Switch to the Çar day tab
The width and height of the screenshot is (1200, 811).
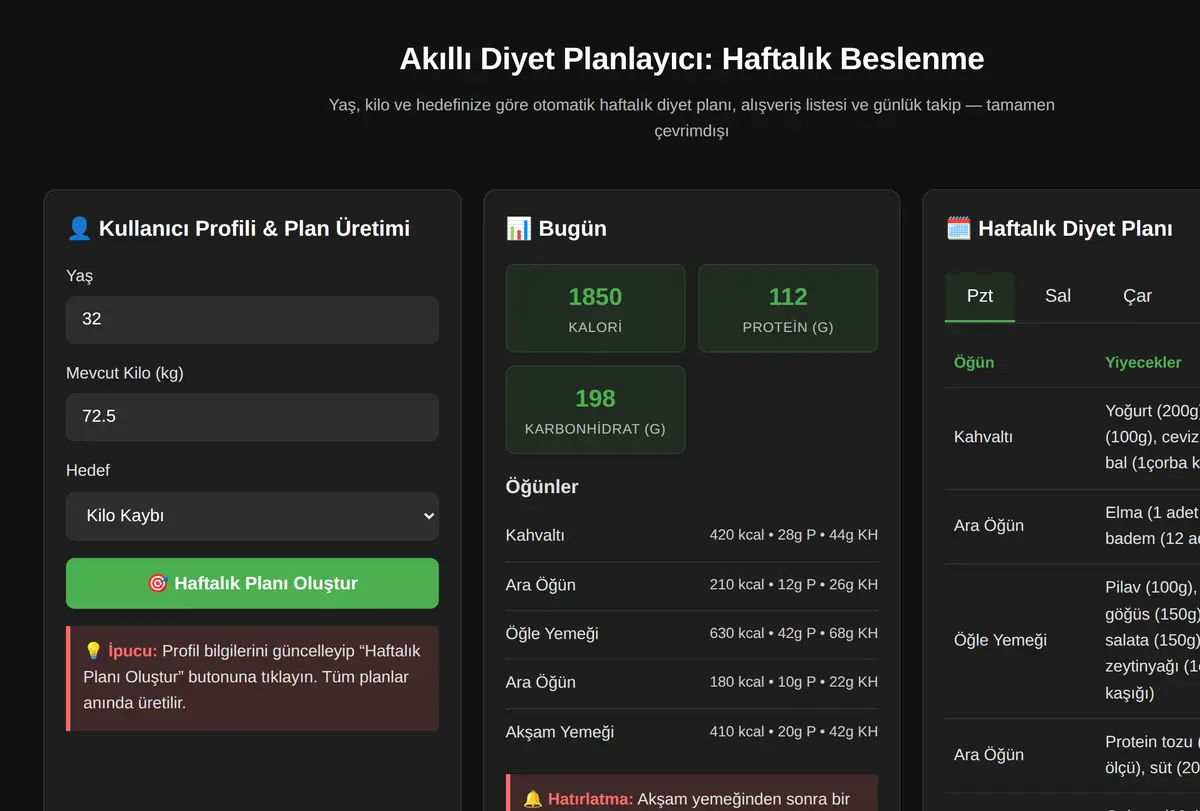click(1137, 296)
